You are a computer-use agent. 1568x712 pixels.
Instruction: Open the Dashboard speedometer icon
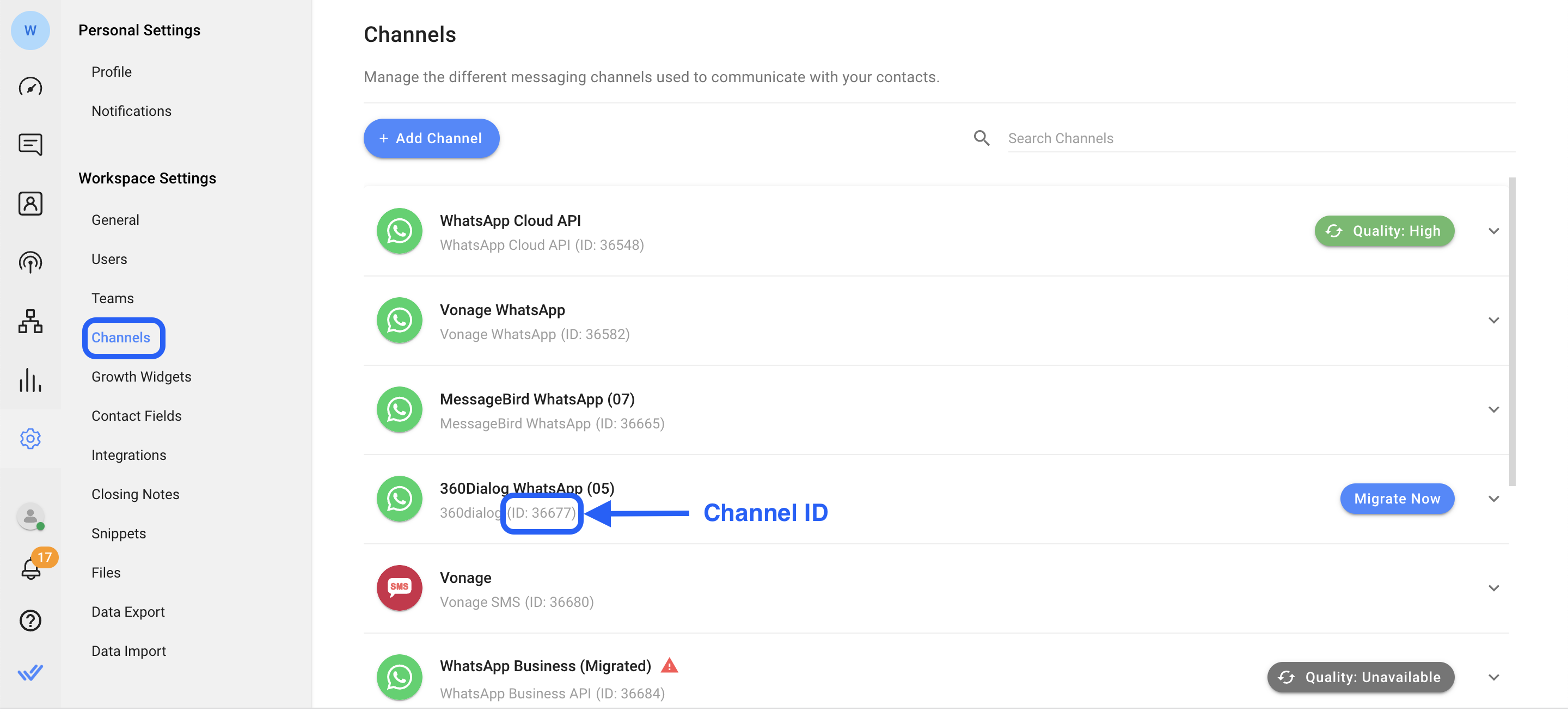coord(30,87)
